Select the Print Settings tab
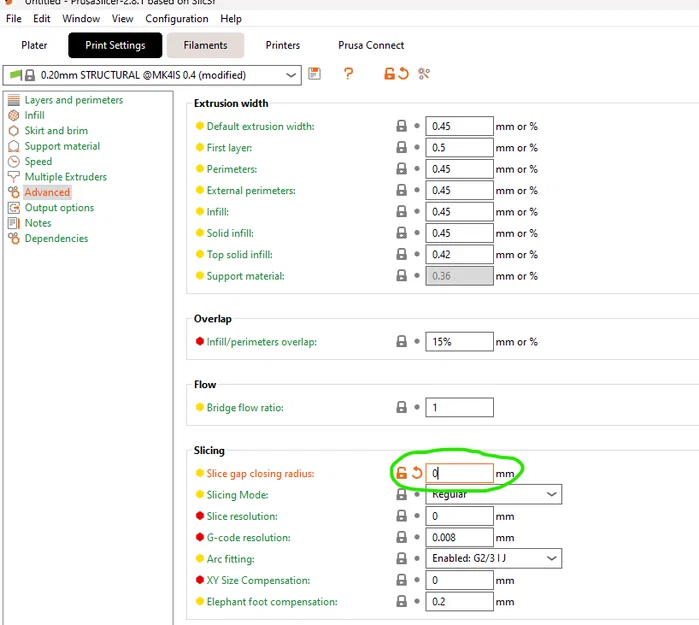 tap(115, 45)
